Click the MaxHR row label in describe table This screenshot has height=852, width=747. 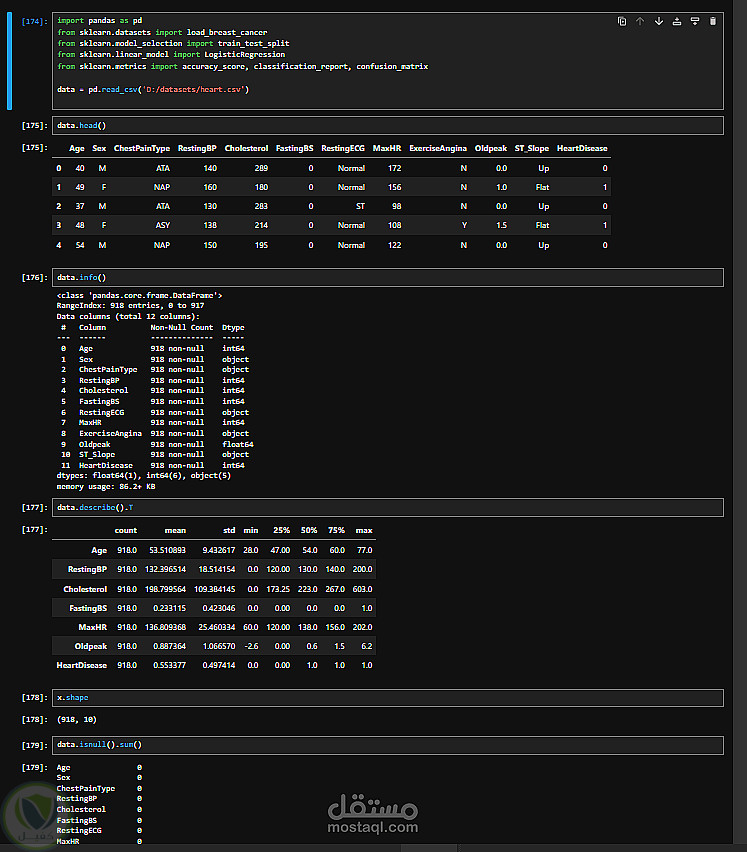coord(92,627)
